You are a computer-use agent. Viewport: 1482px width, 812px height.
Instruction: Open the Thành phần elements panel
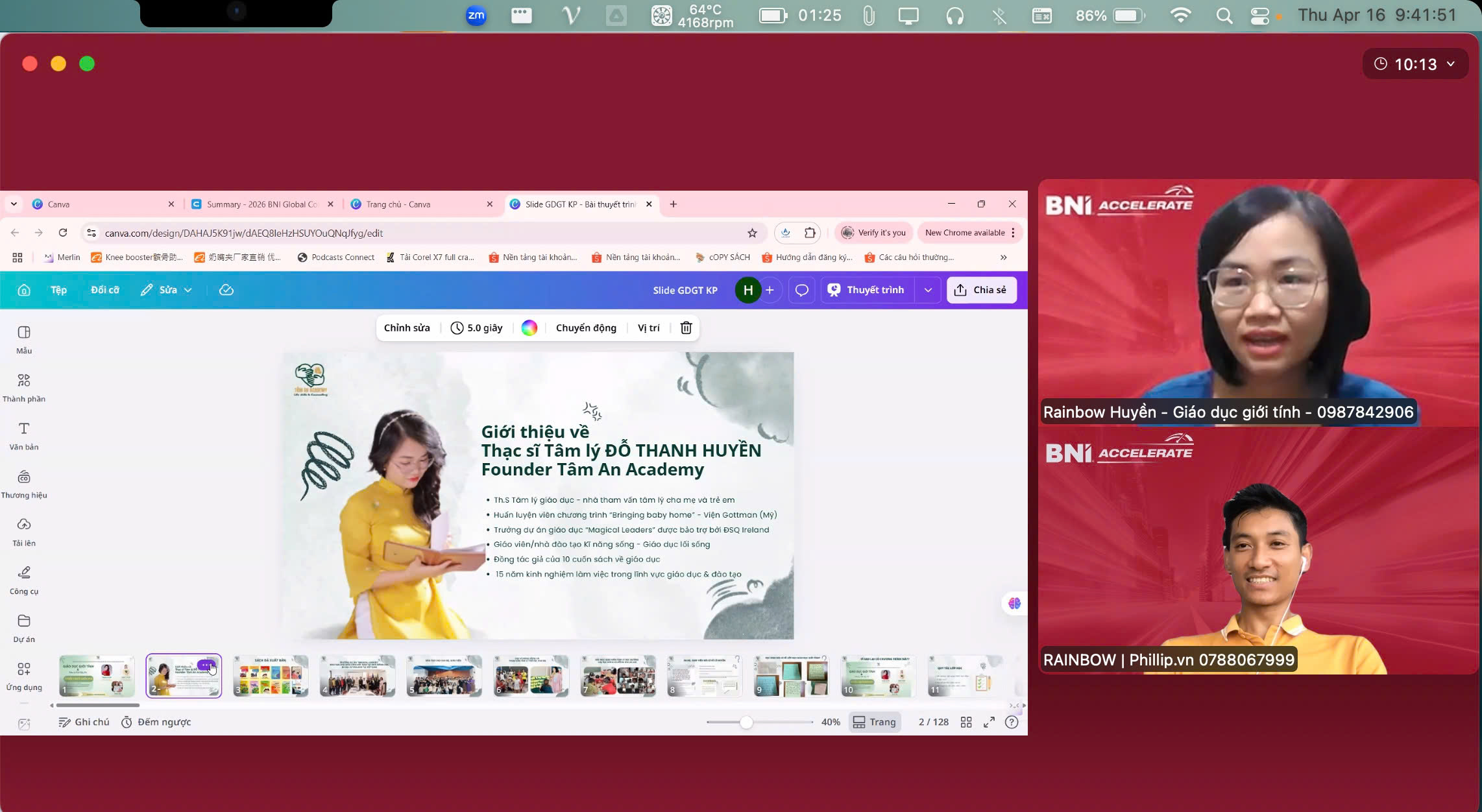[24, 387]
